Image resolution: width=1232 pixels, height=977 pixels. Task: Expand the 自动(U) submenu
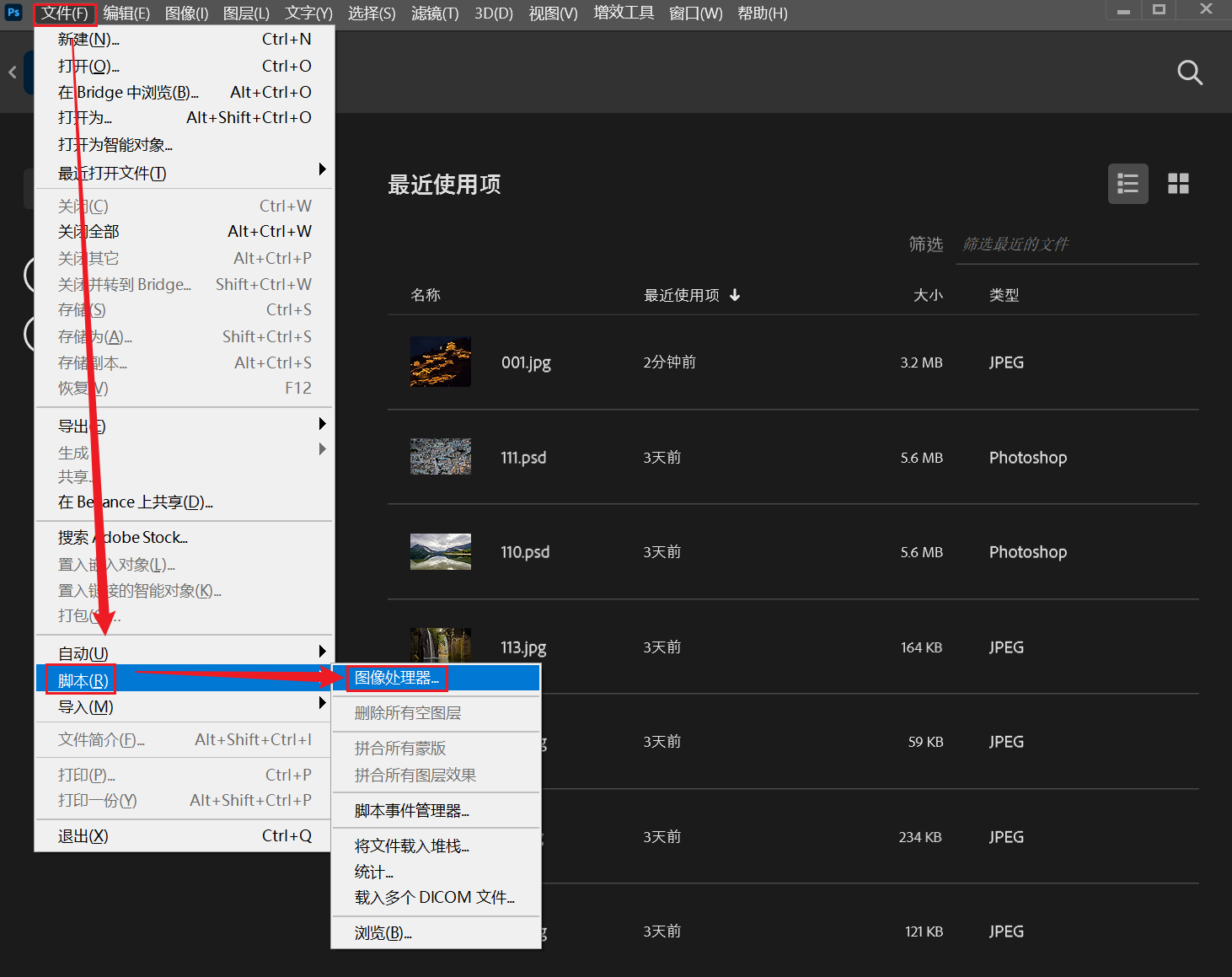pos(82,652)
